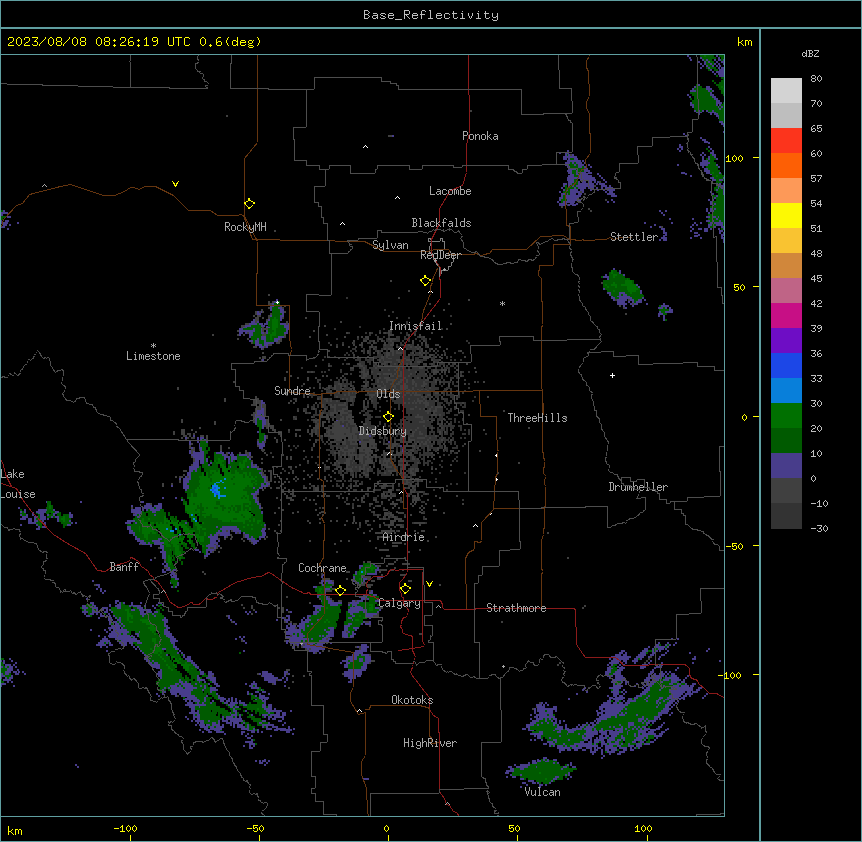Click the Ponoka town label

pos(480,136)
